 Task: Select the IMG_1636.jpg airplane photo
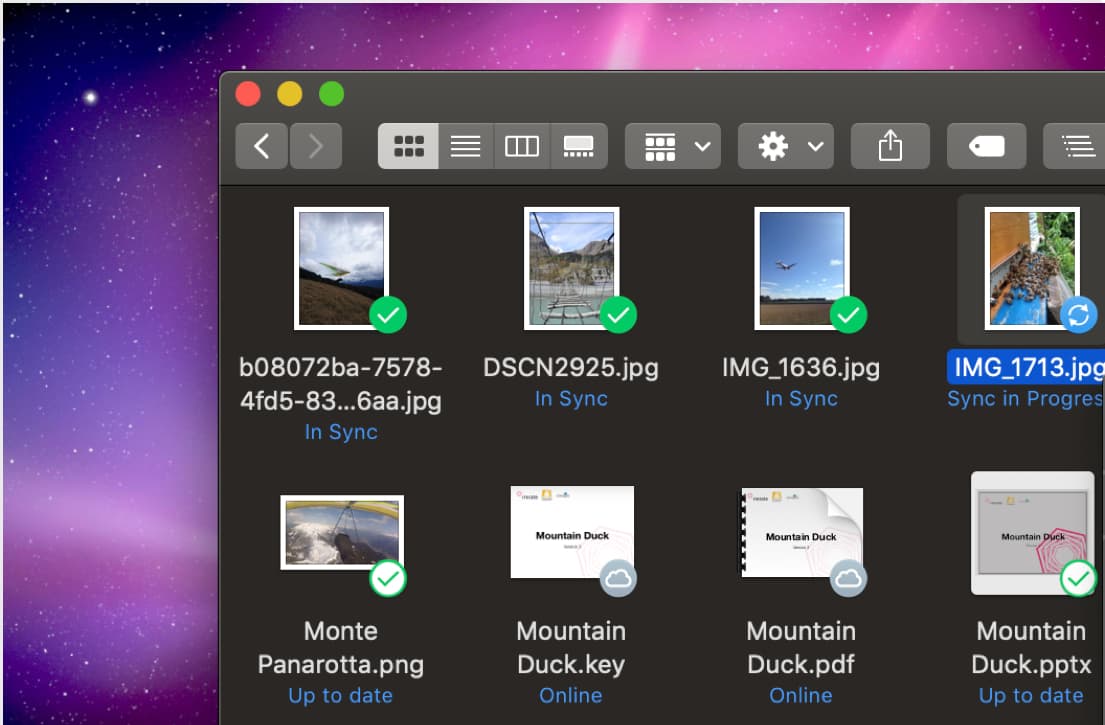[x=802, y=268]
